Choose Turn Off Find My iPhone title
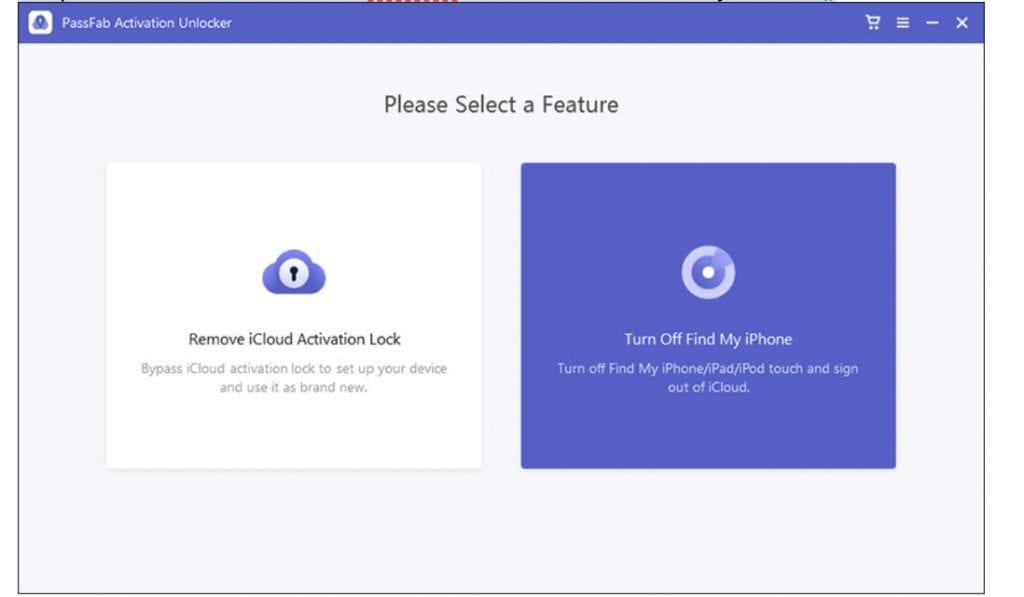The height and width of the screenshot is (597, 1024). coord(708,339)
